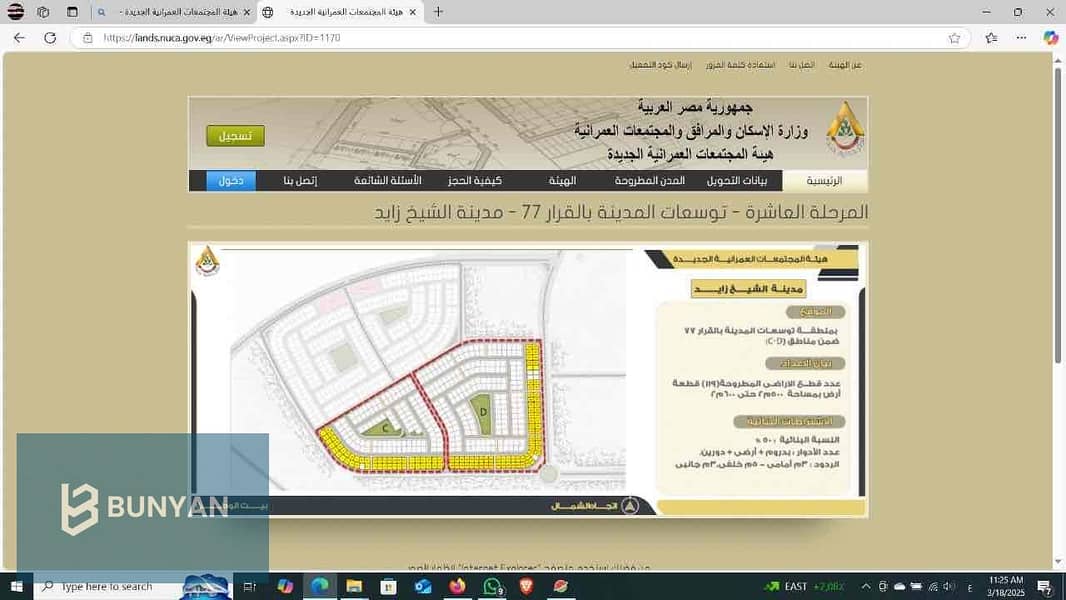Image resolution: width=1066 pixels, height=600 pixels.
Task: Show hidden system tray icons chevron
Action: click(x=865, y=586)
